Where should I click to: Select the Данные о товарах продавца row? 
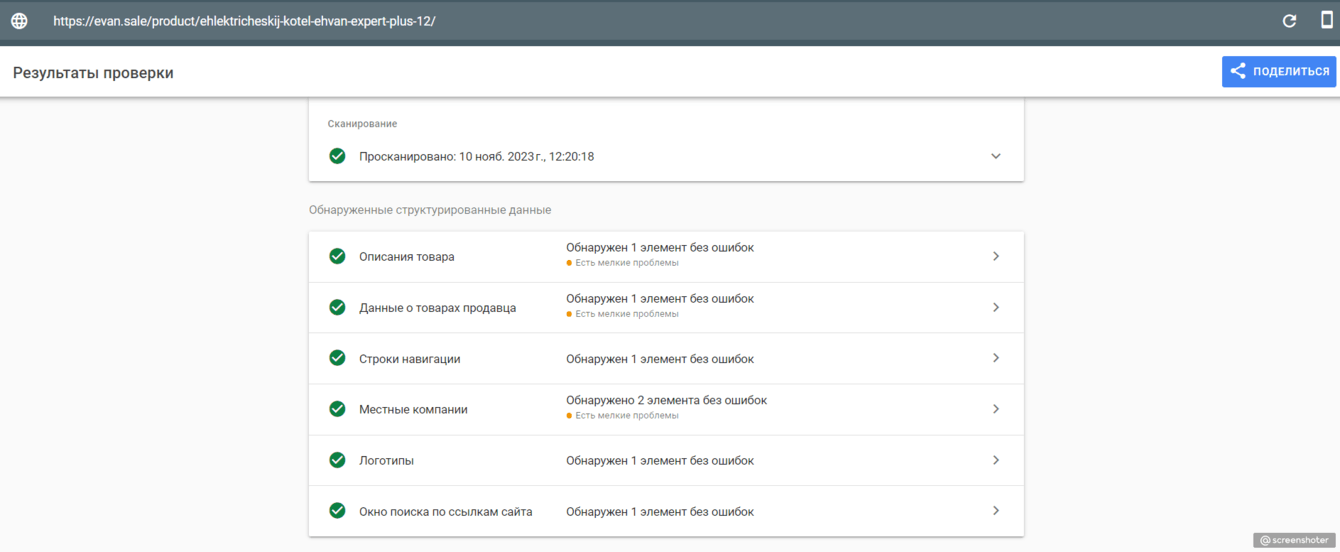pyautogui.click(x=665, y=307)
